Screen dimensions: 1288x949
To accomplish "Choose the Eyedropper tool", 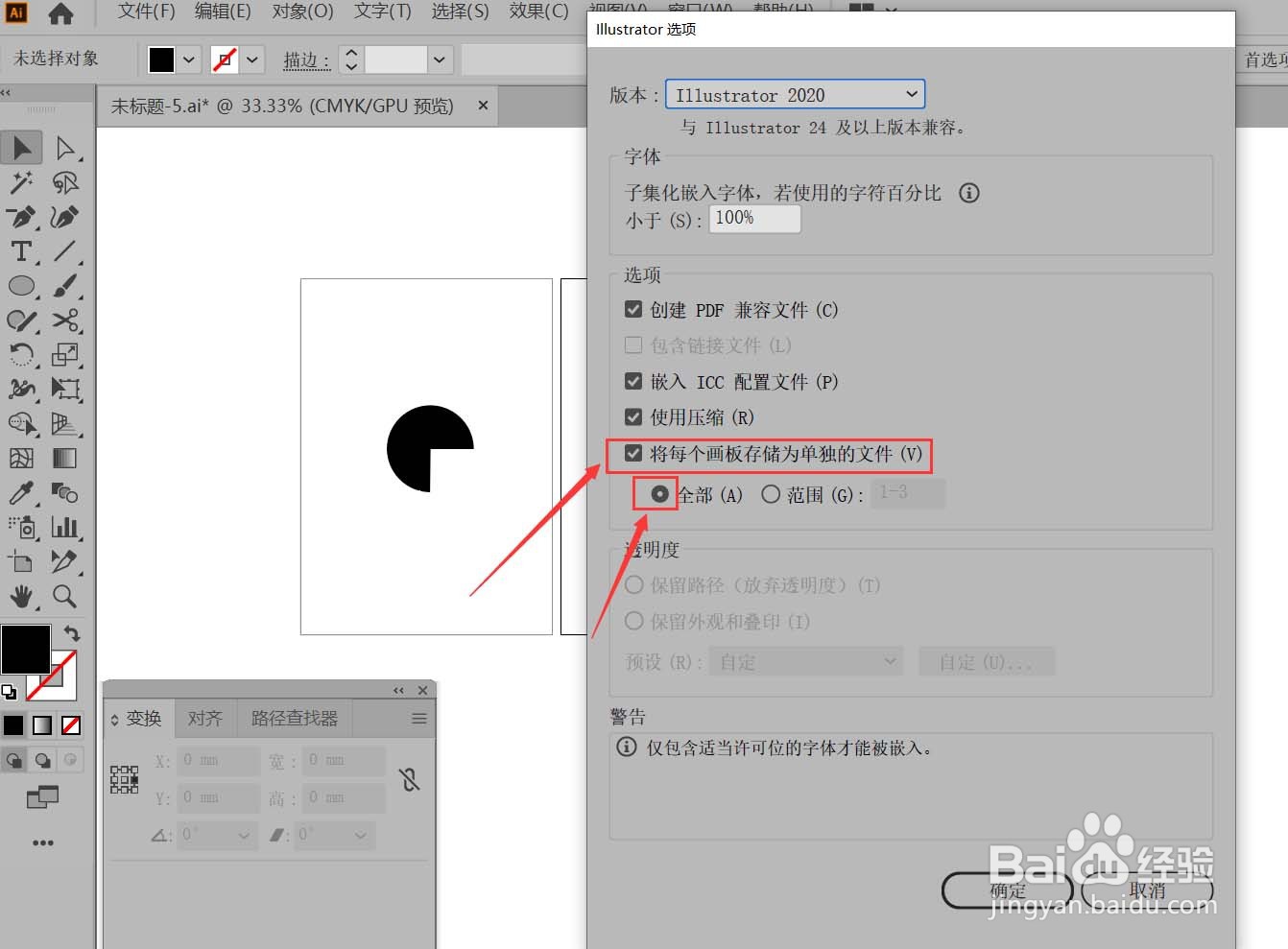I will 21,493.
